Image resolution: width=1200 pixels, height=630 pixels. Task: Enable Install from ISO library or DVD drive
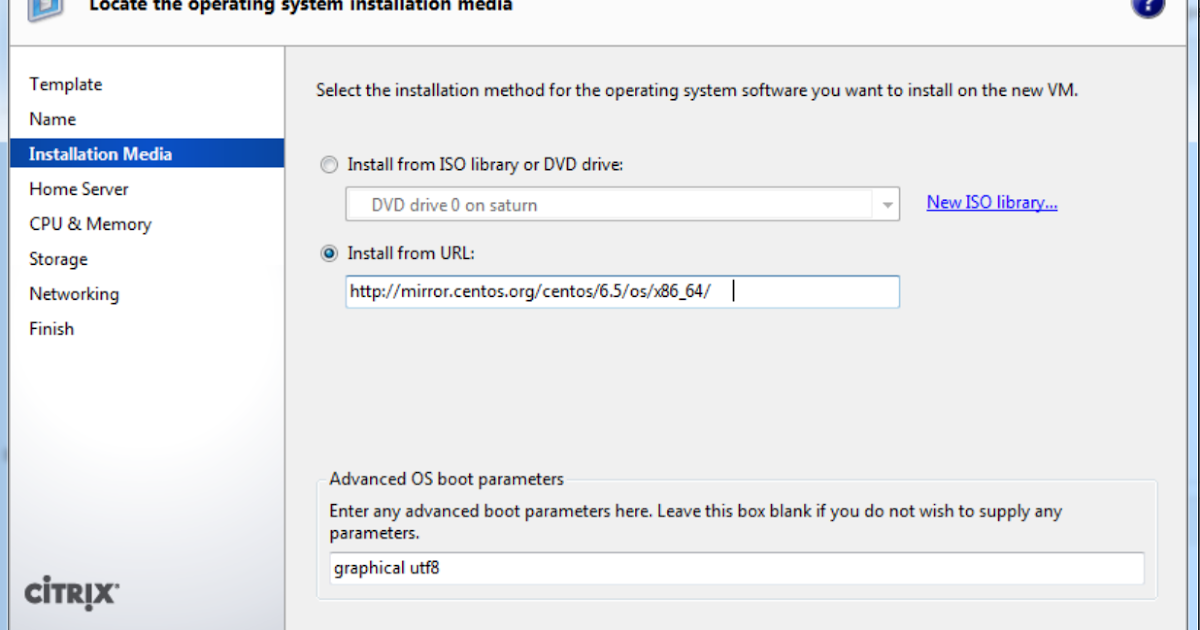tap(329, 164)
